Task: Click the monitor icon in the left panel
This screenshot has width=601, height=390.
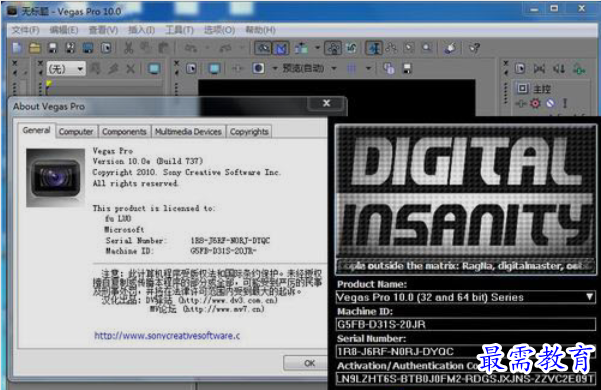Action: (154, 69)
